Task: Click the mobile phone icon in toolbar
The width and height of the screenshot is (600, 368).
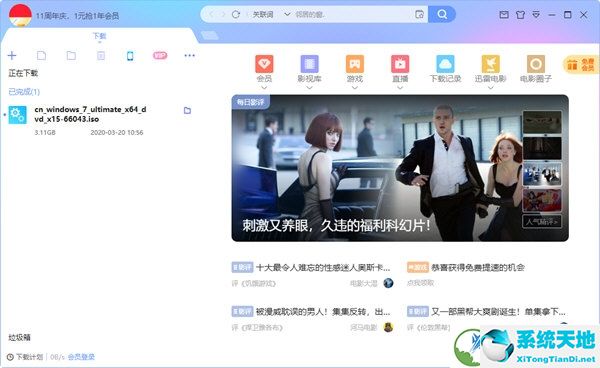Action: click(130, 56)
